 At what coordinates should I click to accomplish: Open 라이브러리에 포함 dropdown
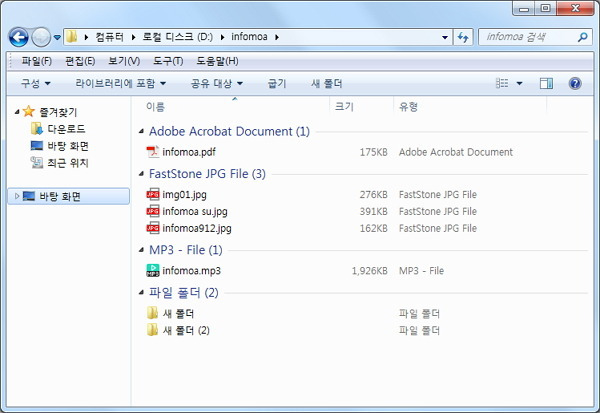(121, 83)
